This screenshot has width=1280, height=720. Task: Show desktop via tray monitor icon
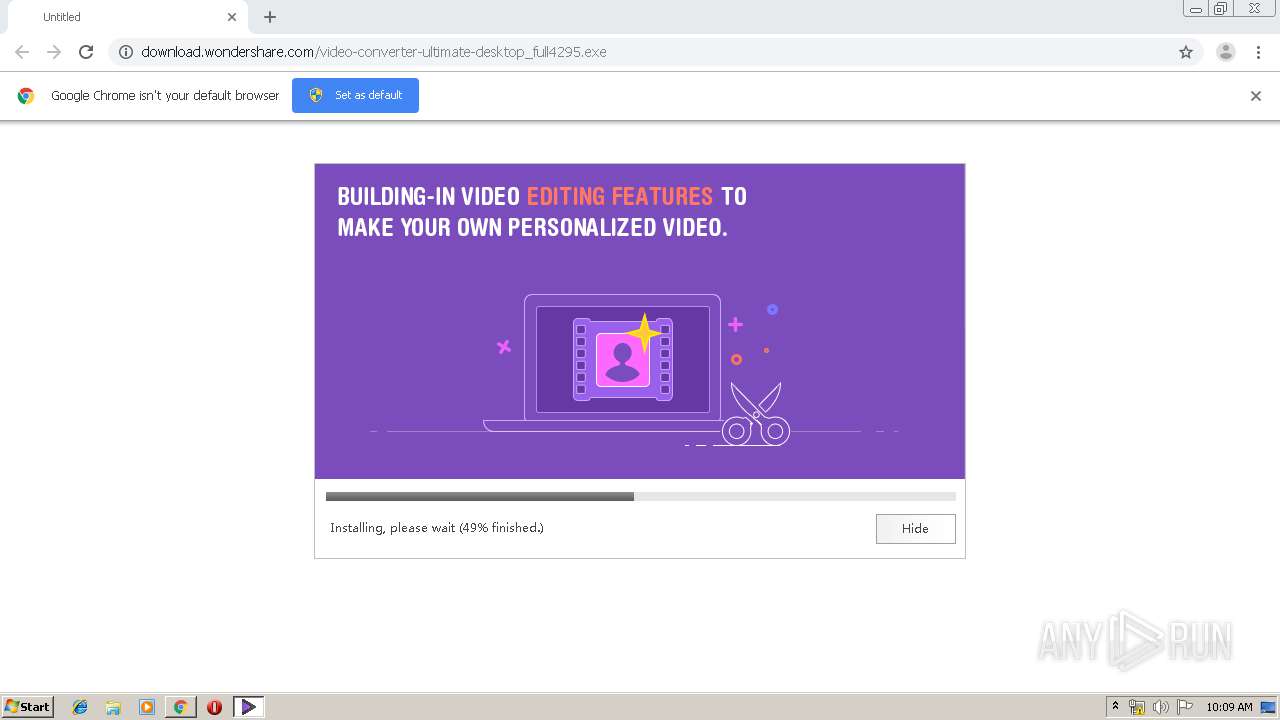(1268, 707)
